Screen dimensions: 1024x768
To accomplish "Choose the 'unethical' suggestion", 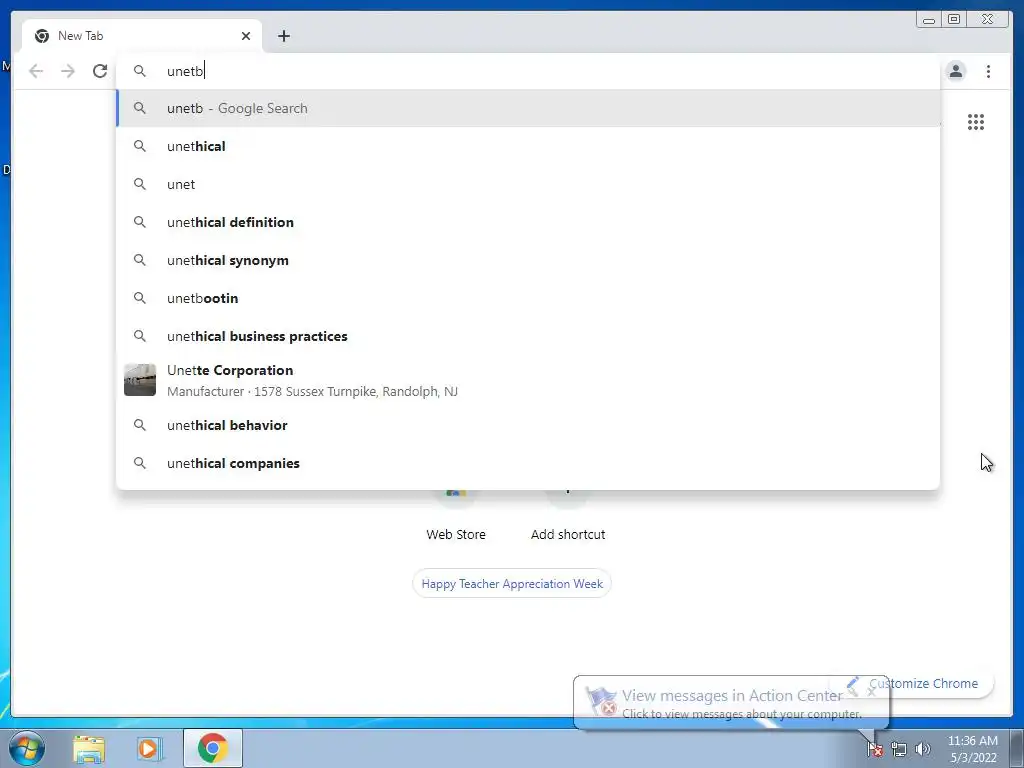I will coord(528,146).
